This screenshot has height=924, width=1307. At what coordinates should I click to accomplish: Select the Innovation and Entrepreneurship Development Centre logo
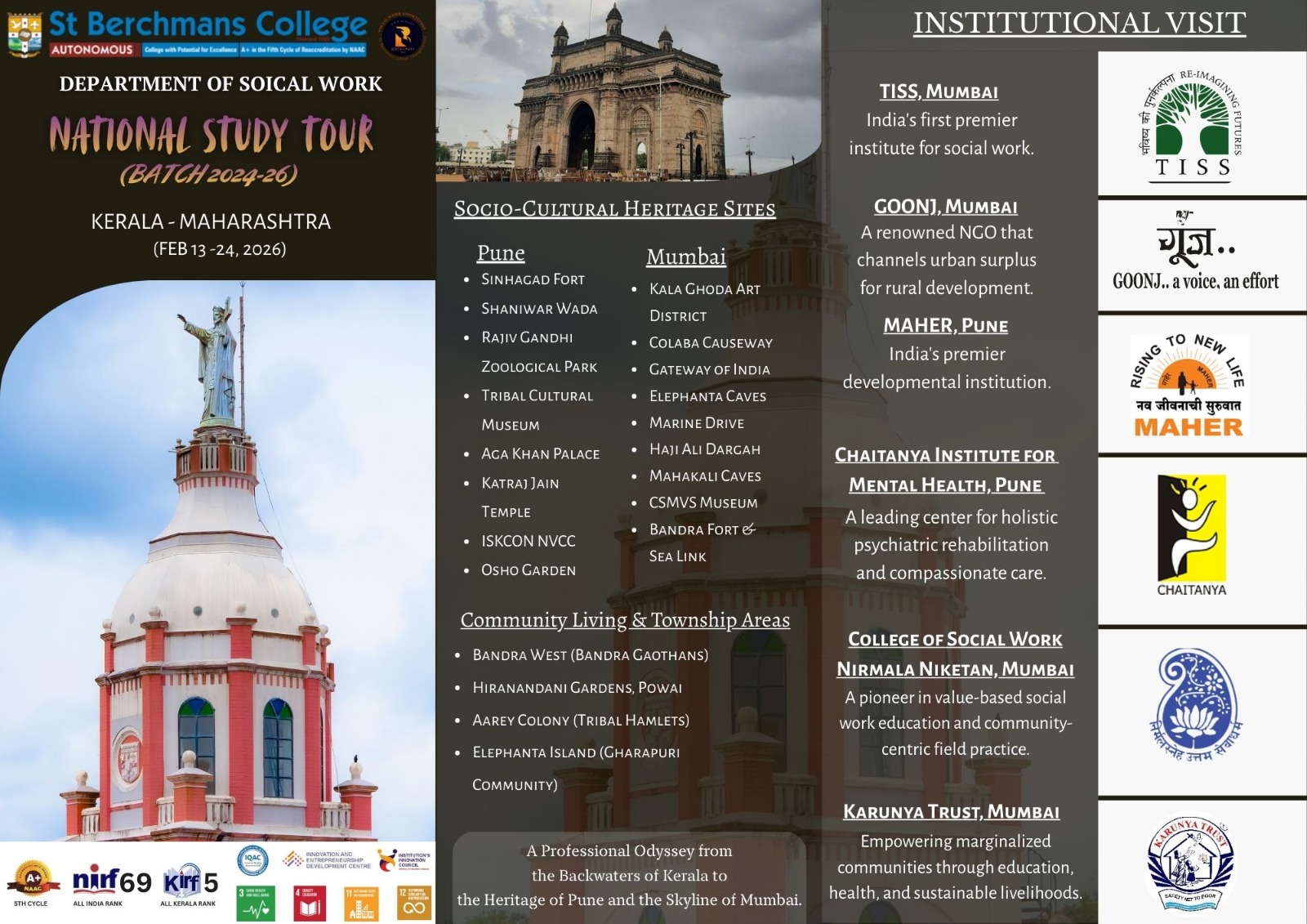[326, 859]
